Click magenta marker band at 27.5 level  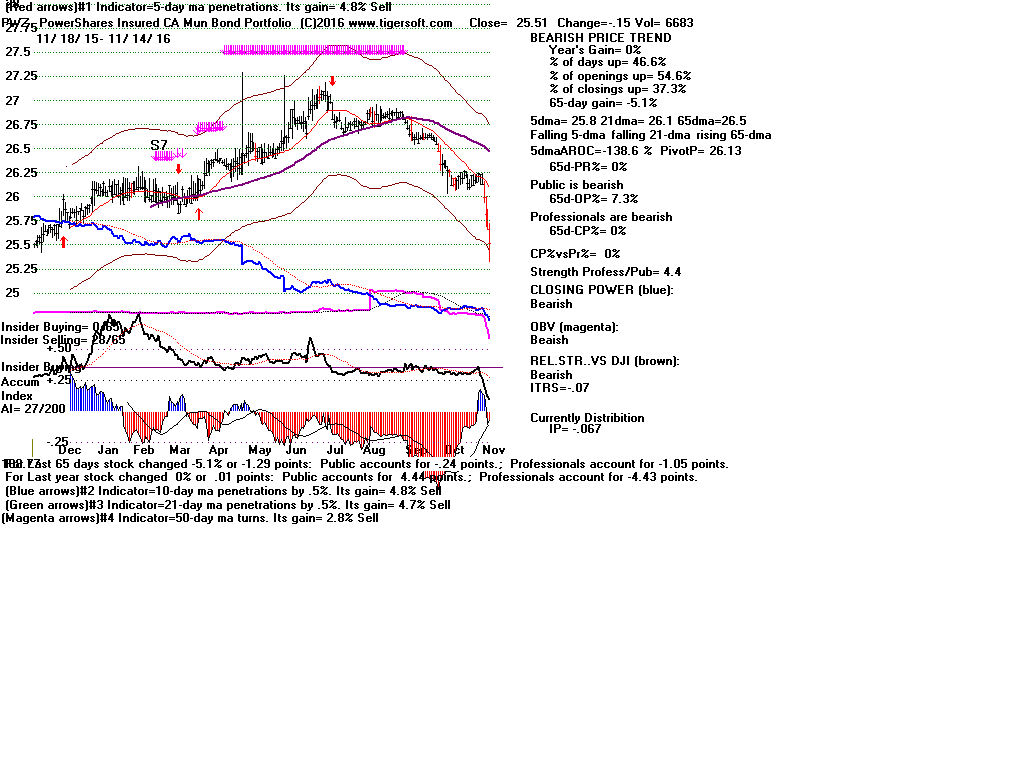tap(313, 49)
